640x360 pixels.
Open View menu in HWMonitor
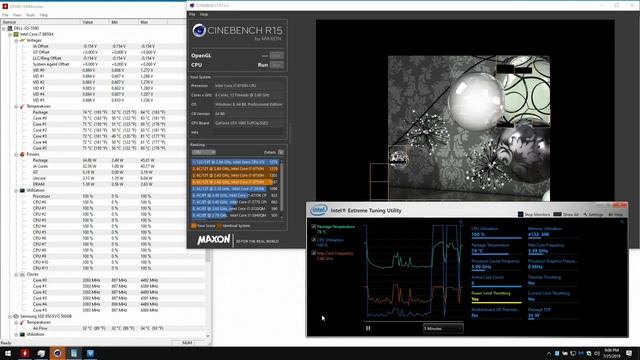coord(17,15)
